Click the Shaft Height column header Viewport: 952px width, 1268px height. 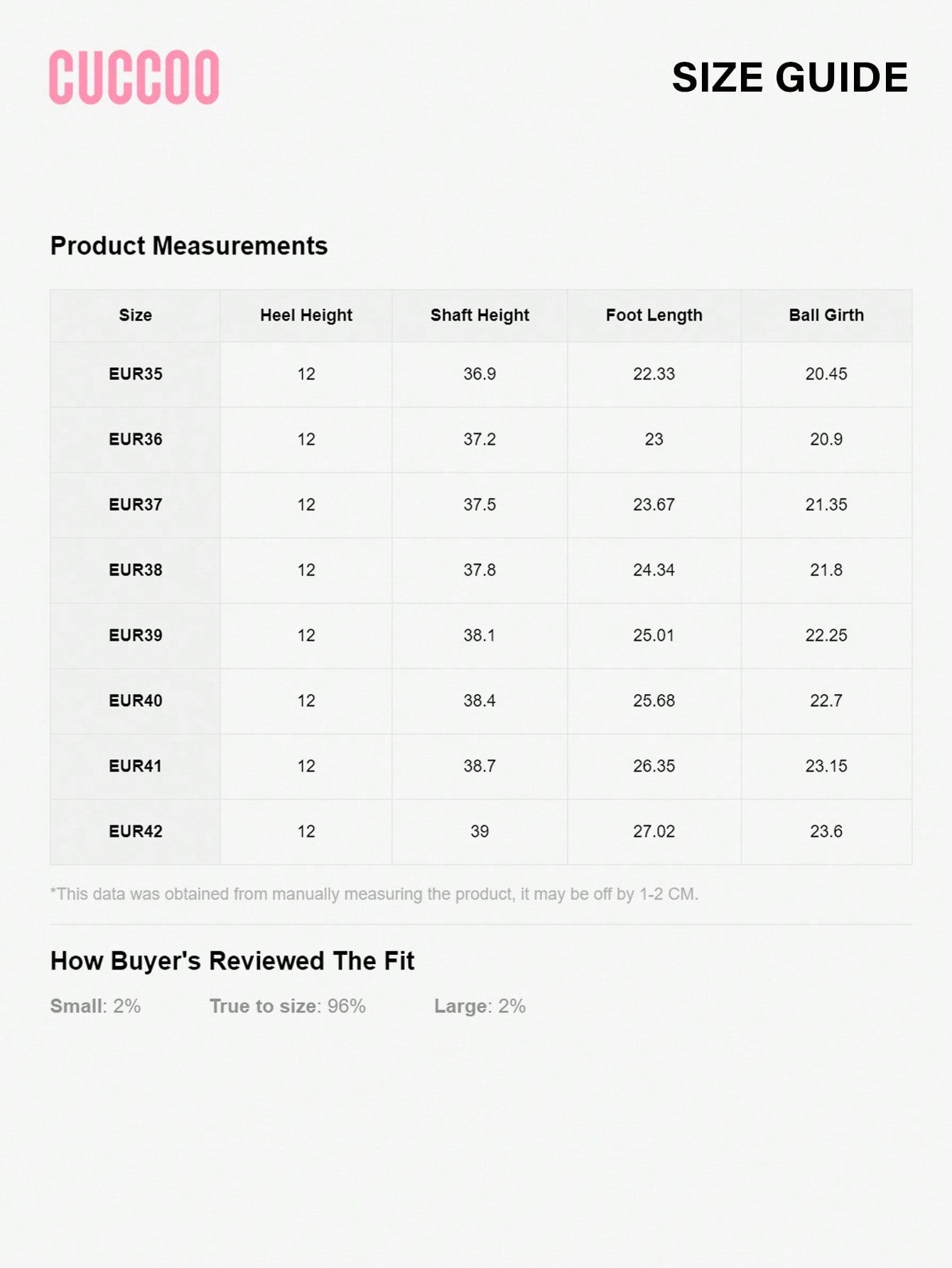480,315
